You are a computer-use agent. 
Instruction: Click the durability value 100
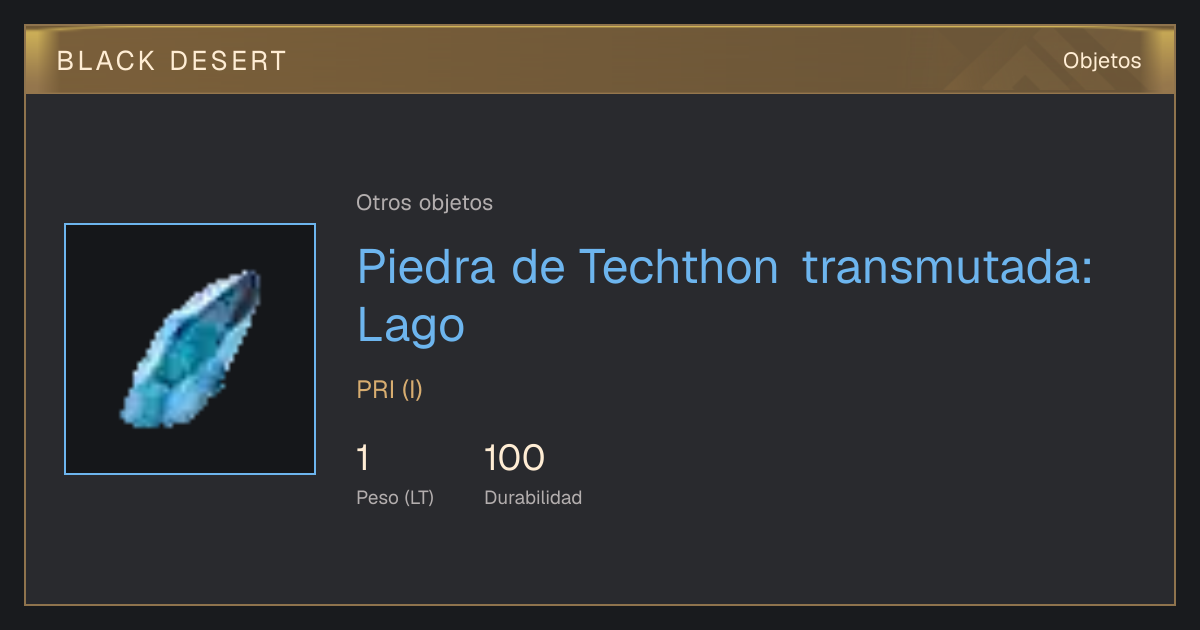pos(514,458)
